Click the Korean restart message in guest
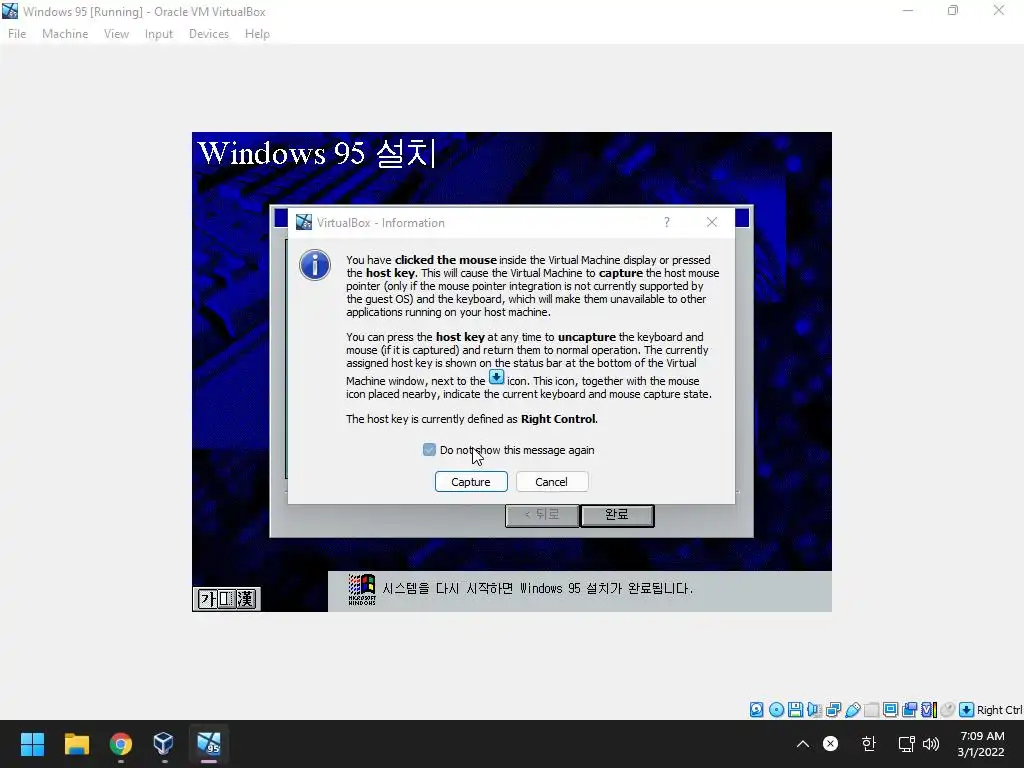The height and width of the screenshot is (768, 1024). (537, 588)
